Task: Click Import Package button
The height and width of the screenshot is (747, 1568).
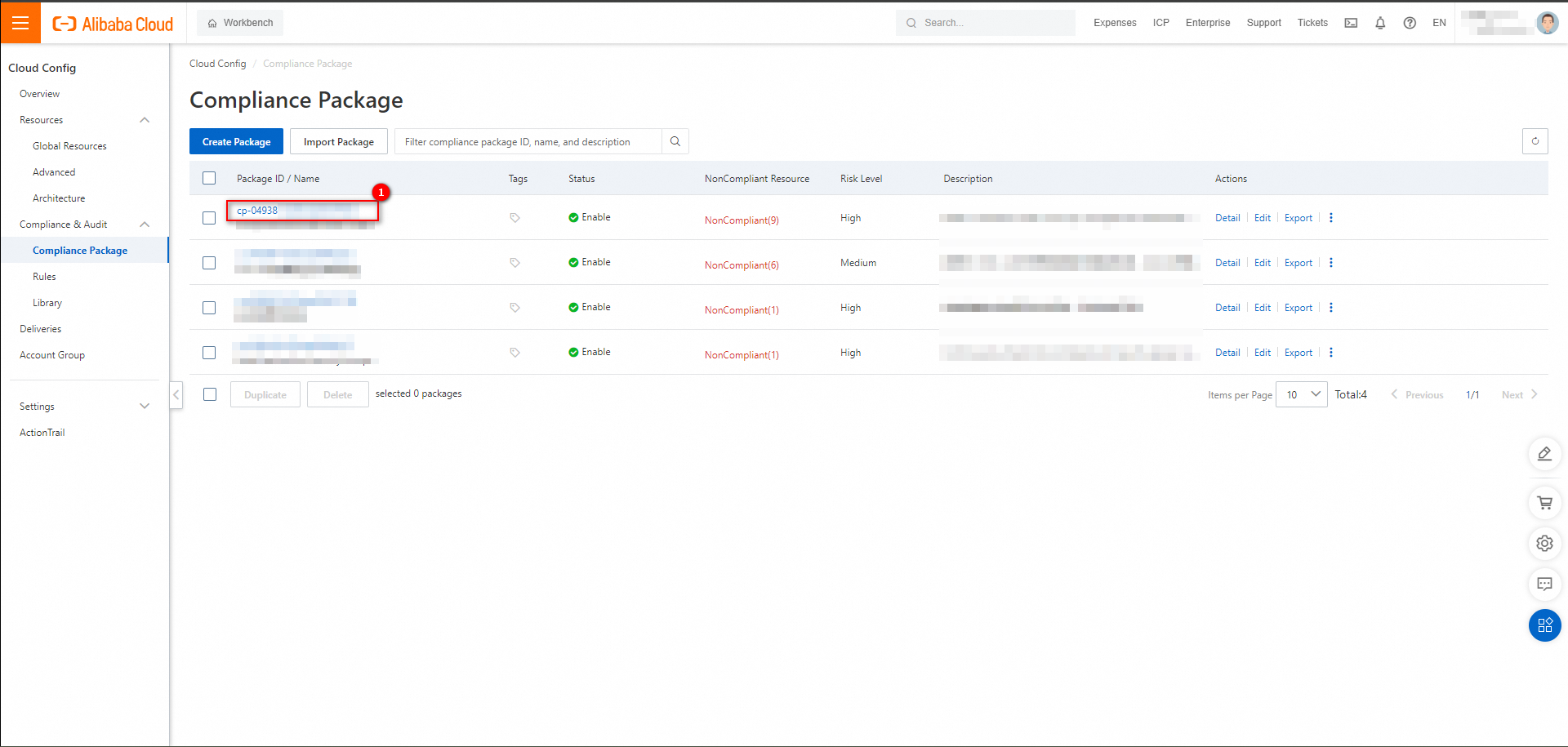Action: point(338,141)
